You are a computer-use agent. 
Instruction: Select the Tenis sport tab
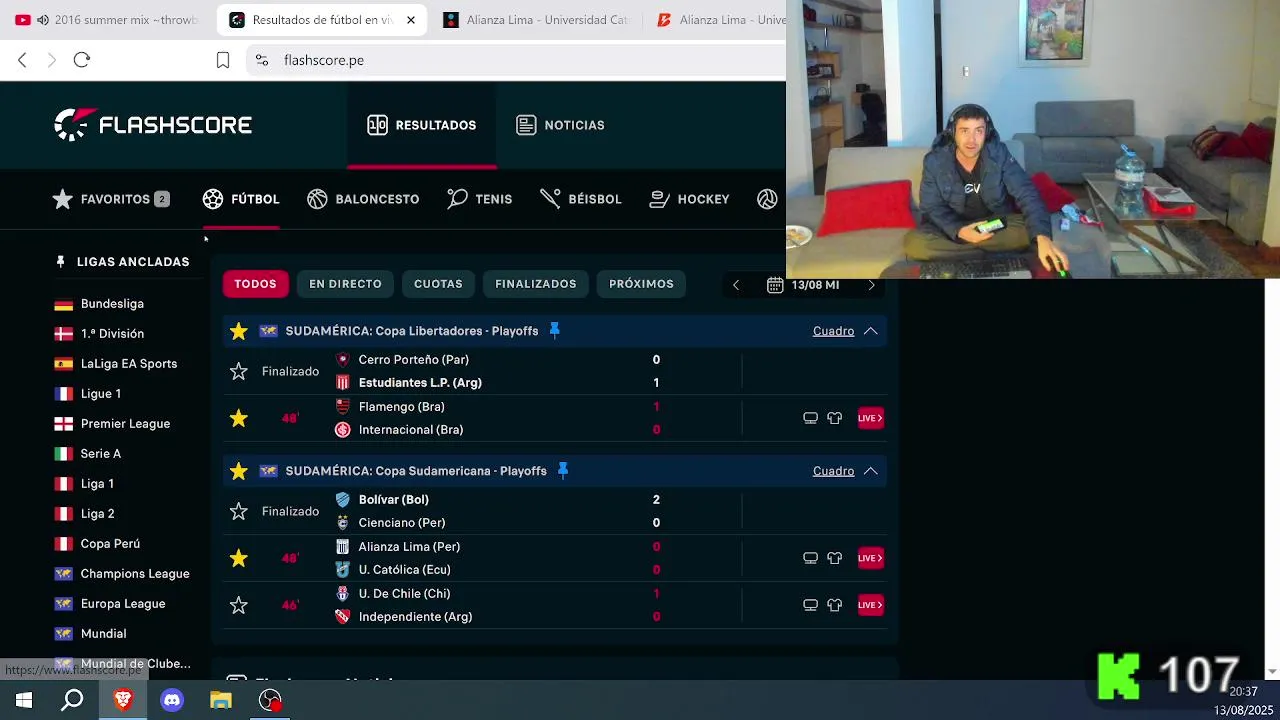pos(479,199)
